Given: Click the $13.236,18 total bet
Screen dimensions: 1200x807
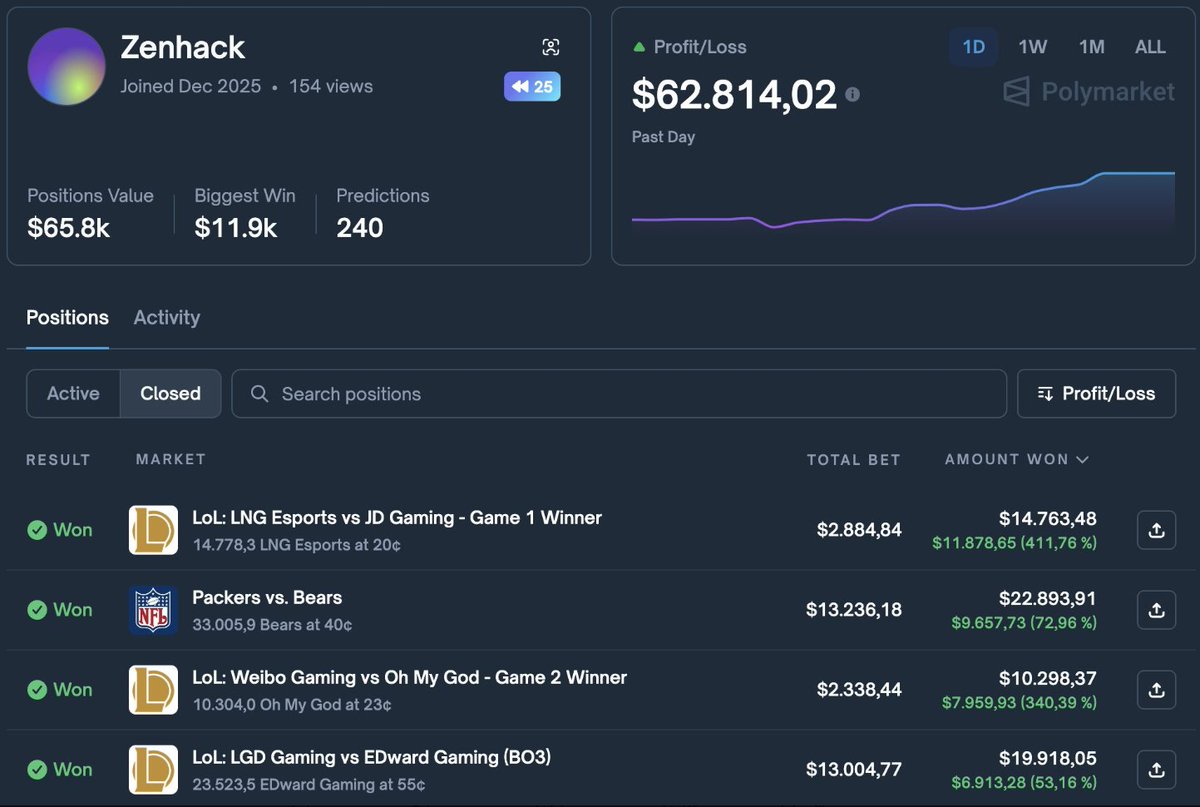Looking at the screenshot, I should (854, 610).
